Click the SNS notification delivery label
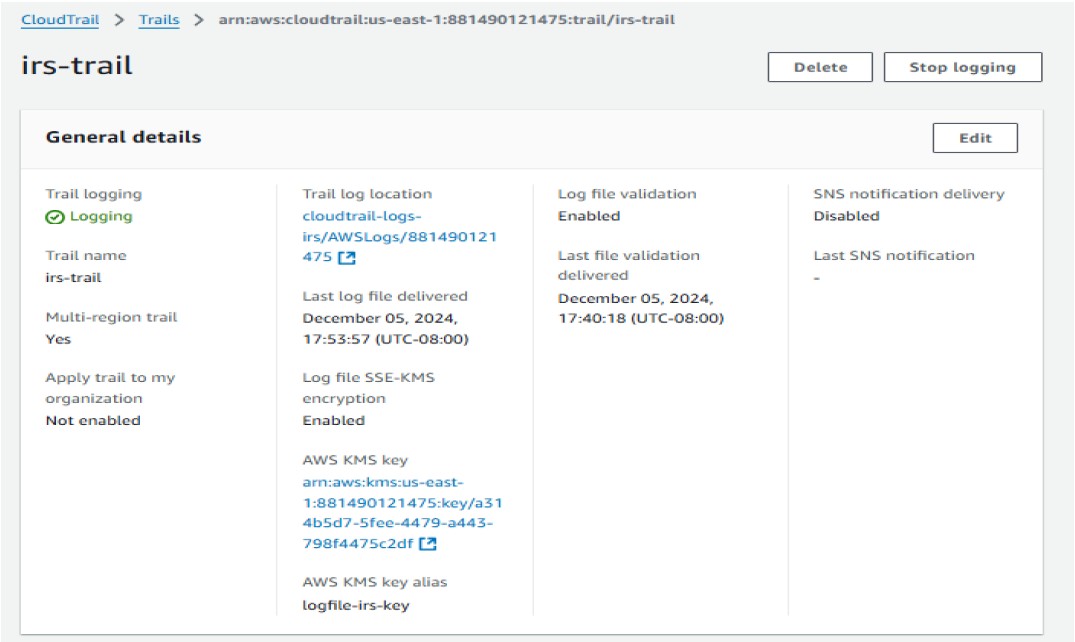The height and width of the screenshot is (642, 1075). point(909,194)
